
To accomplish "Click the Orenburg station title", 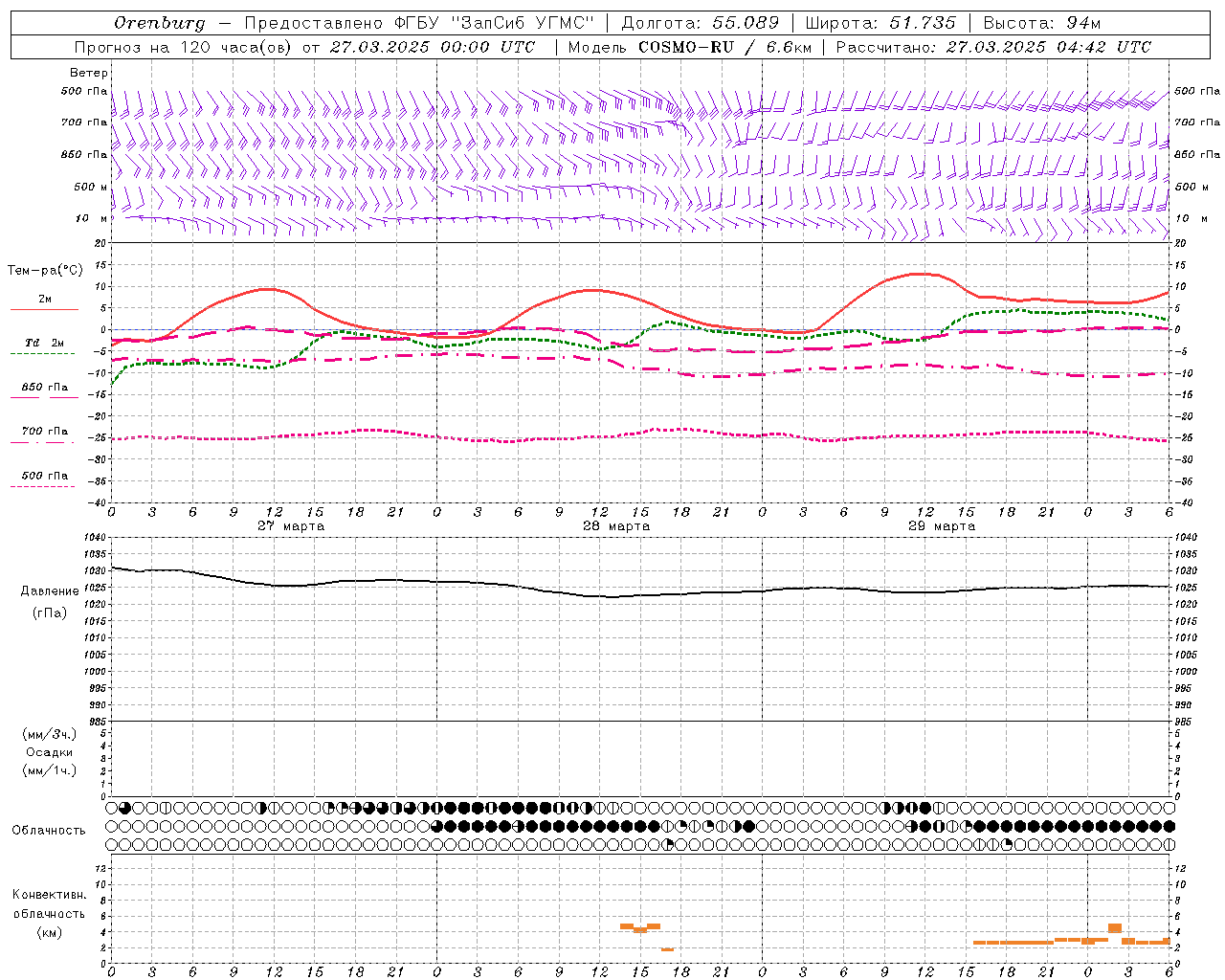I will pyautogui.click(x=159, y=23).
